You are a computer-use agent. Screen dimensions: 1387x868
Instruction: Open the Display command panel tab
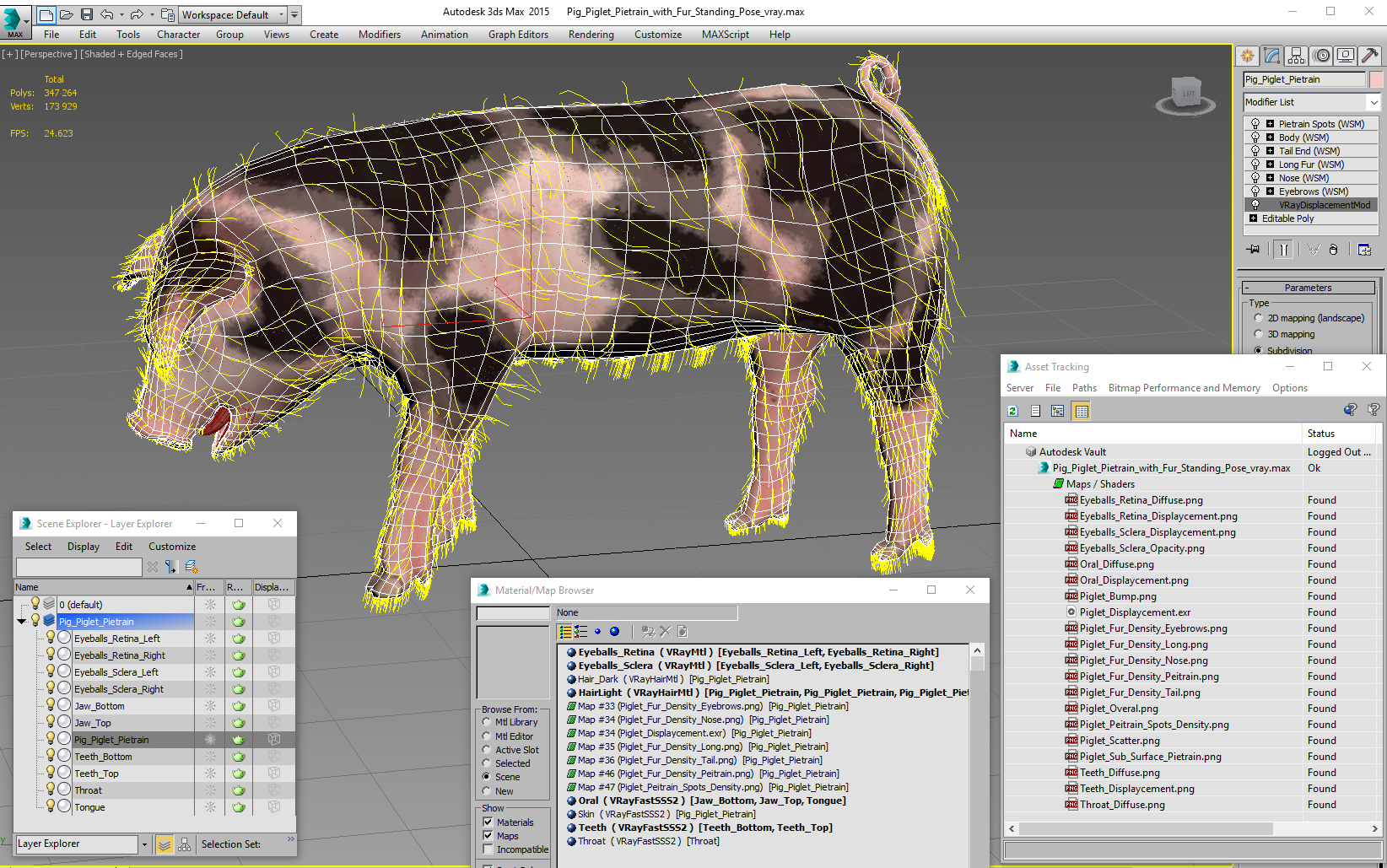pyautogui.click(x=1346, y=56)
